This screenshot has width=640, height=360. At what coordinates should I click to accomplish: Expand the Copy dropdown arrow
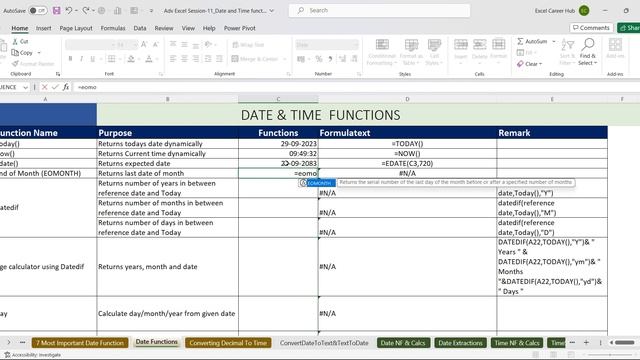pyautogui.click(x=39, y=53)
